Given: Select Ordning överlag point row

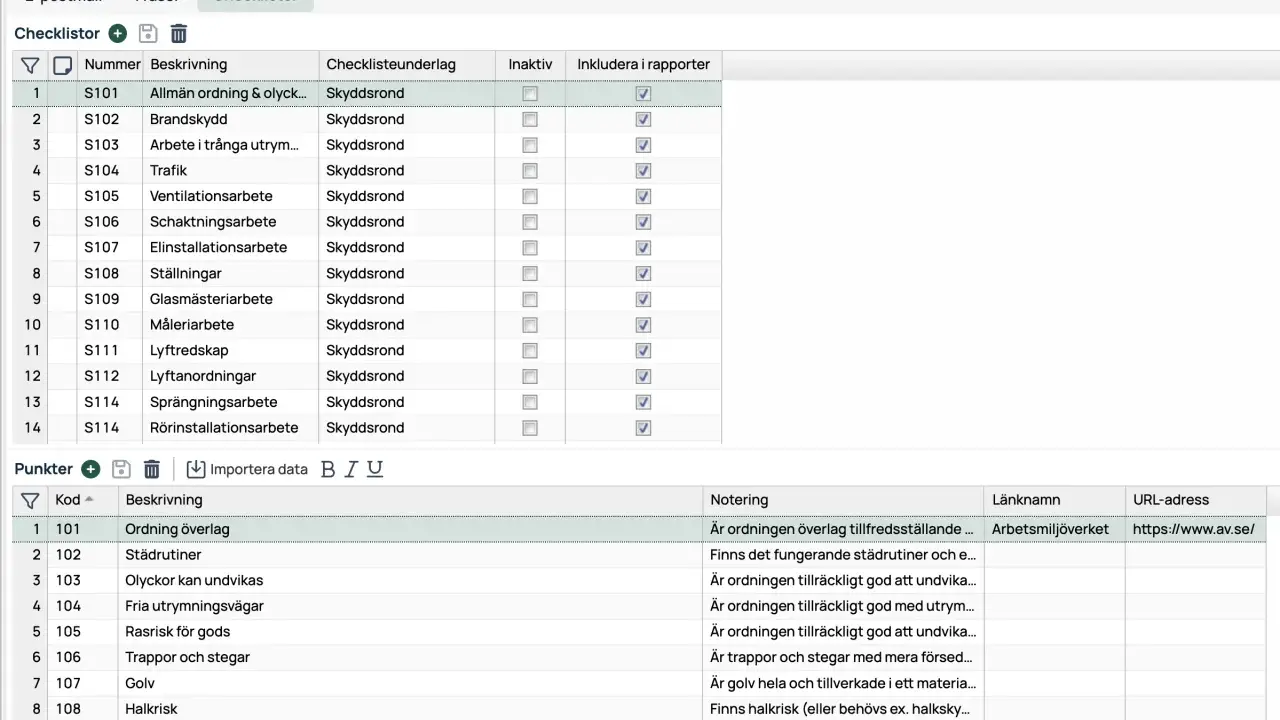Looking at the screenshot, I should point(639,529).
